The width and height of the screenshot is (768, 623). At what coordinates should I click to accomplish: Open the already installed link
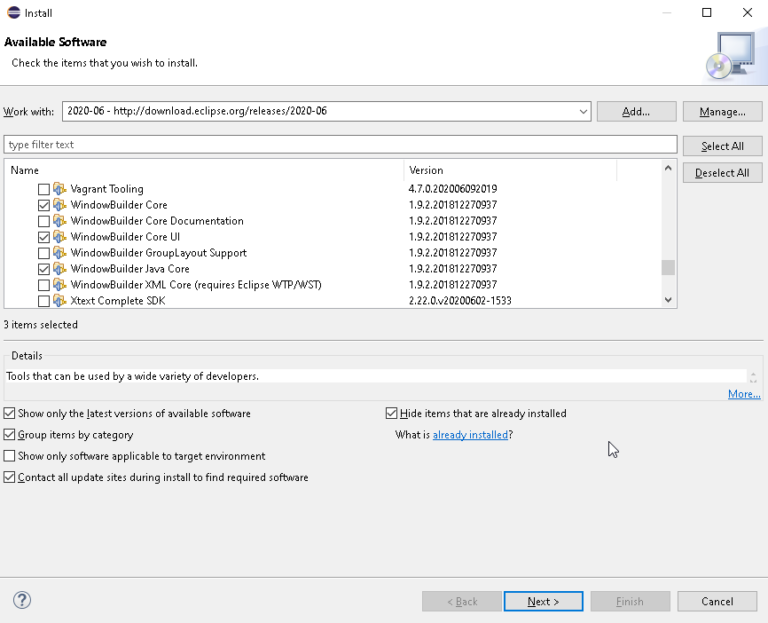[x=470, y=435]
